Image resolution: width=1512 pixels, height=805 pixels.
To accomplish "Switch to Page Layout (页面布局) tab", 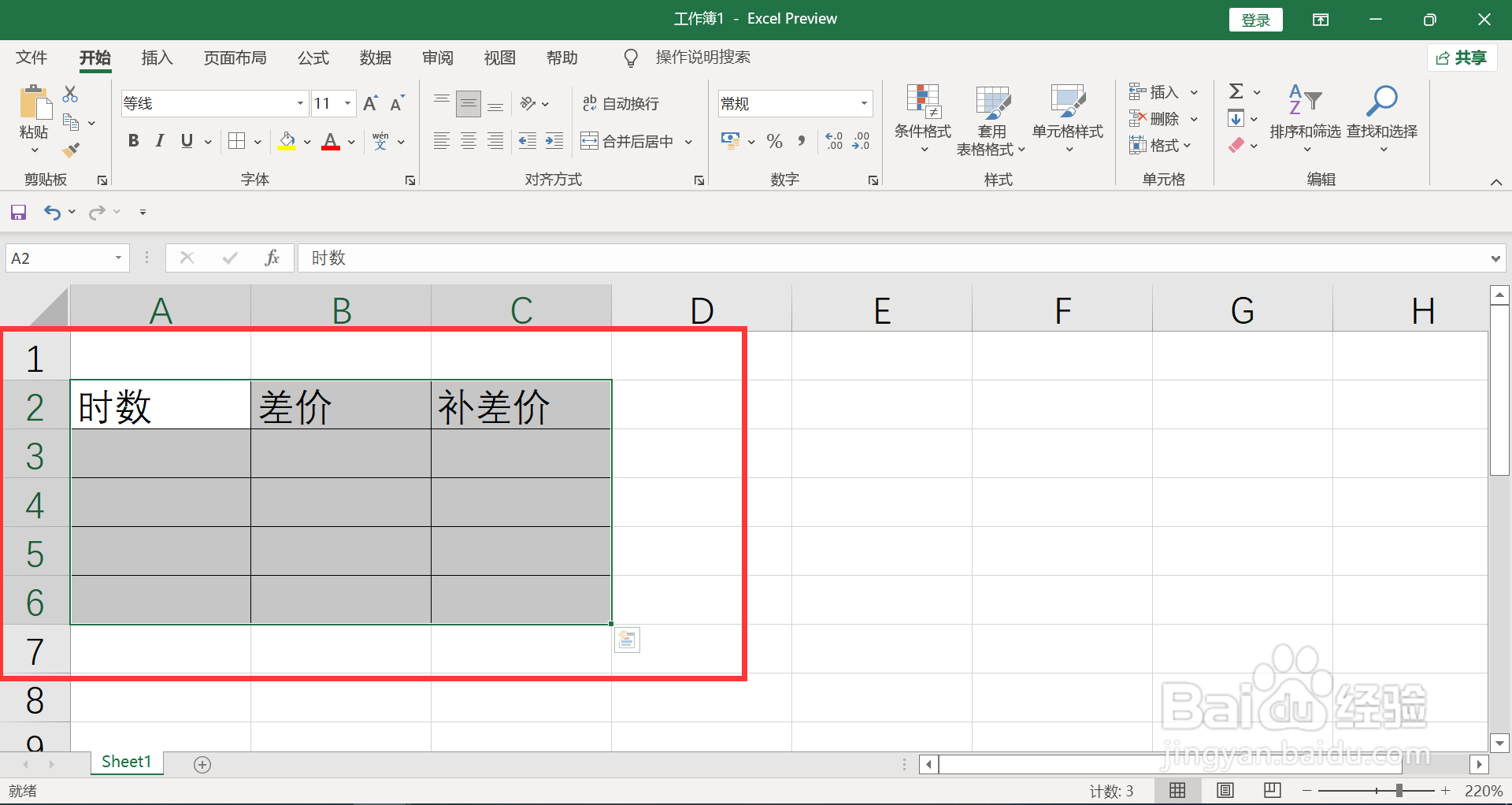I will tap(235, 57).
